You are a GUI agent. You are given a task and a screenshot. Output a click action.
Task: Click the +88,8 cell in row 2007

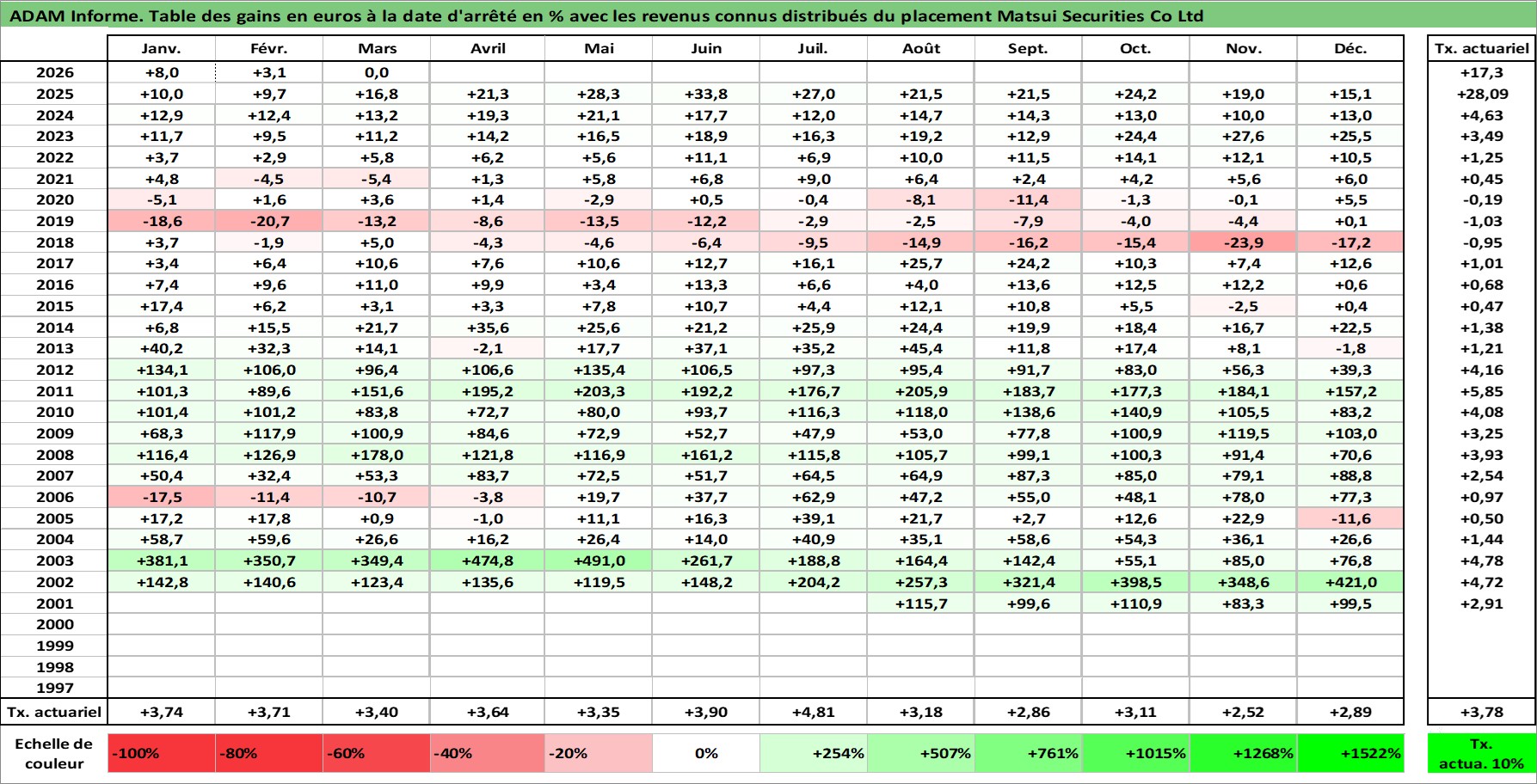point(1350,475)
